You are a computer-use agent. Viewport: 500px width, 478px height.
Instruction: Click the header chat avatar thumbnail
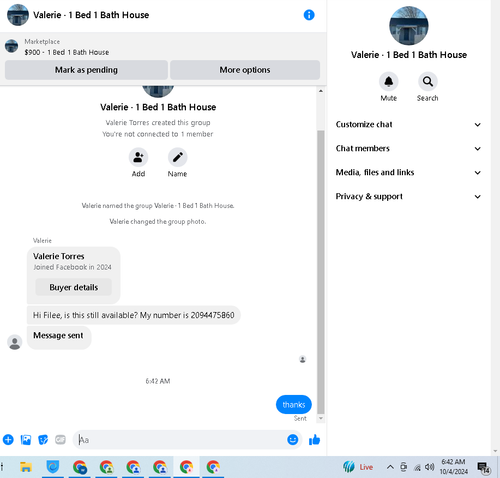pyautogui.click(x=18, y=15)
